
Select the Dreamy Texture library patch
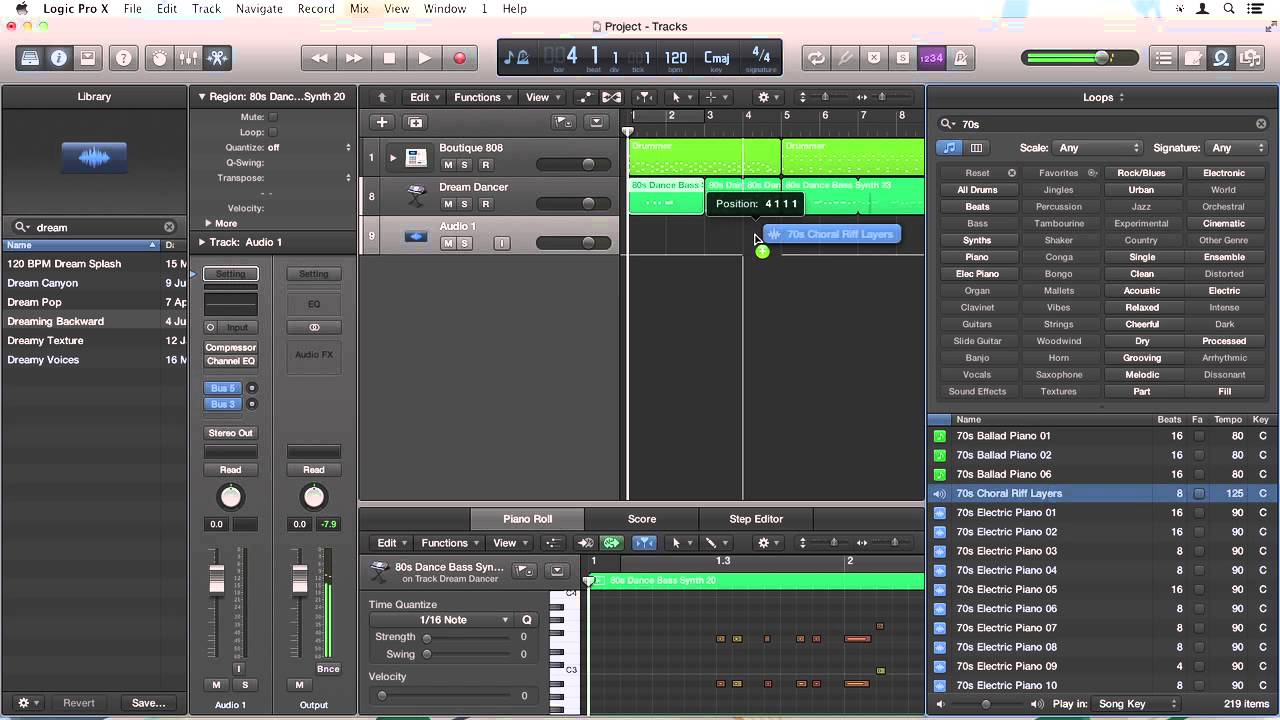pos(45,341)
